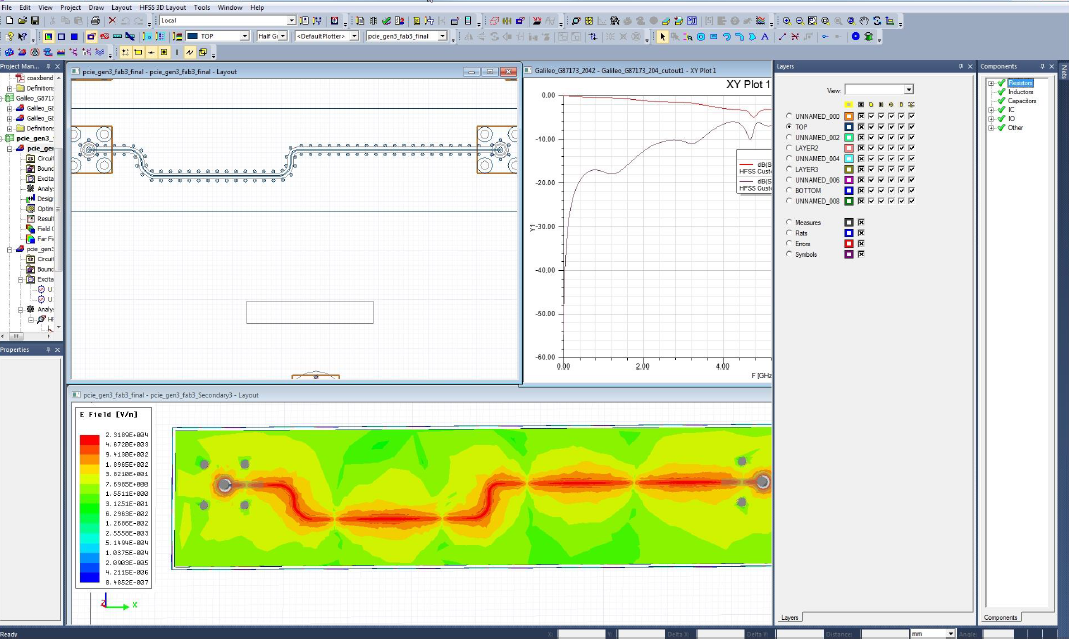
Task: Switch to the Components bottom tab
Action: point(1000,617)
